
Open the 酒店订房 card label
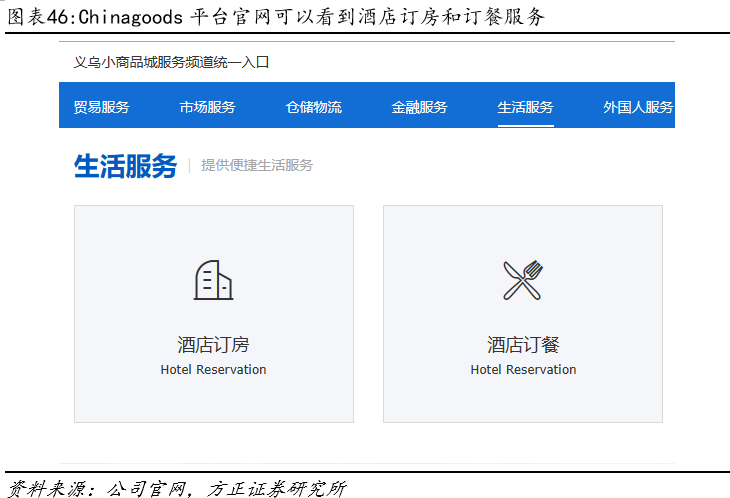213,345
